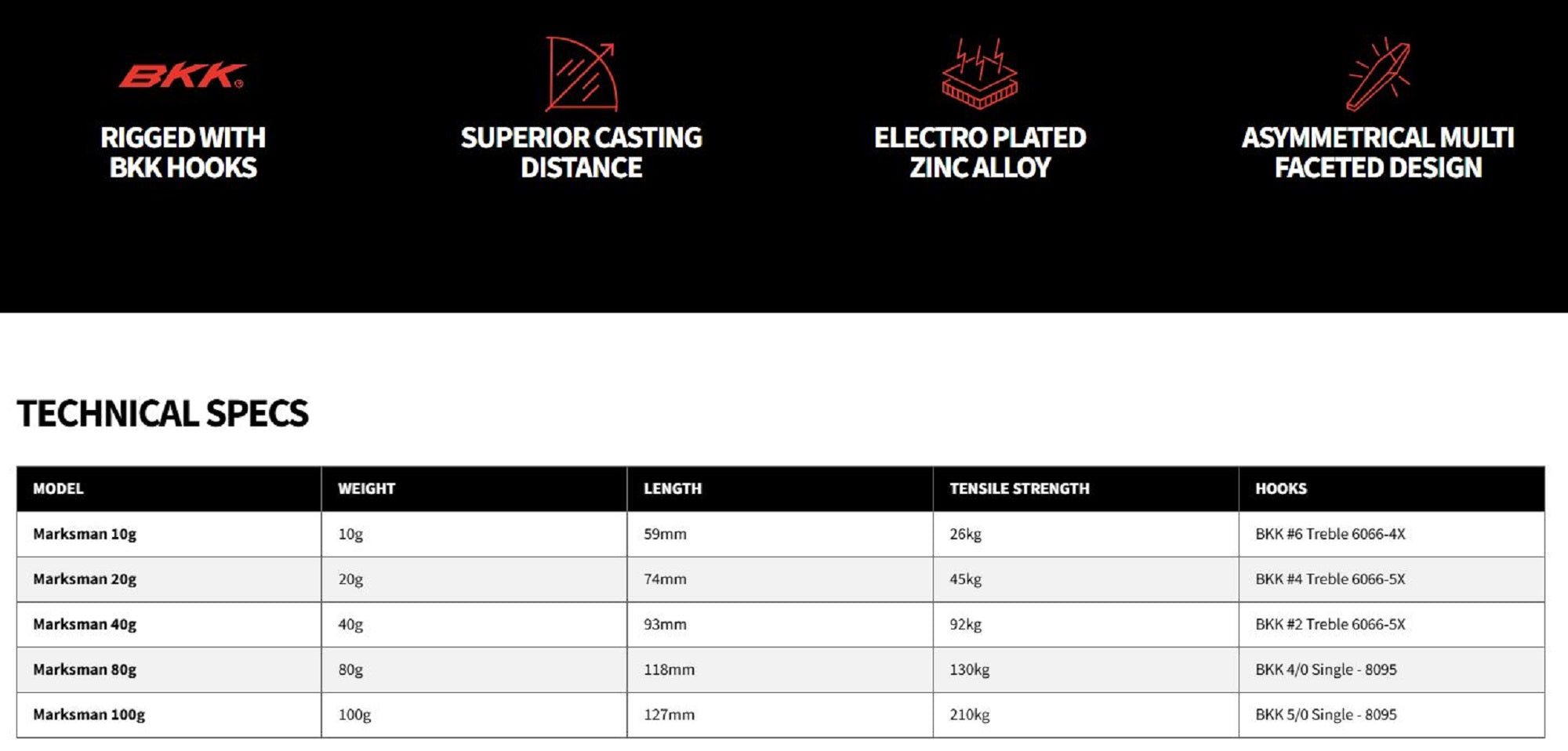Select the Marksman 20g model cell
The width and height of the screenshot is (1568, 751).
pos(85,579)
